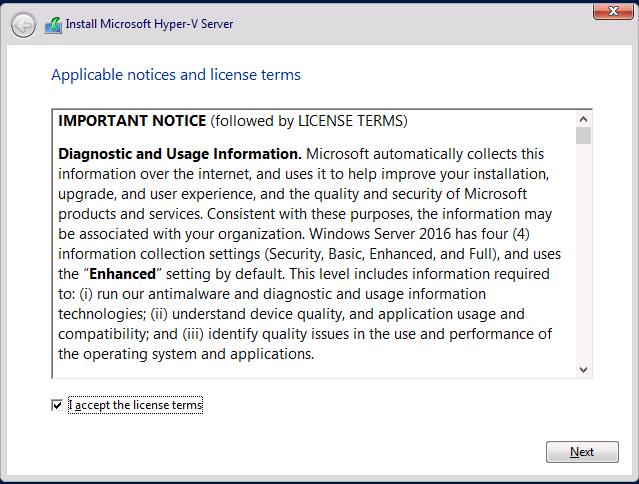Click the "Install Microsoft Hyper-V Server" title
The height and width of the screenshot is (484, 639).
pyautogui.click(x=149, y=24)
